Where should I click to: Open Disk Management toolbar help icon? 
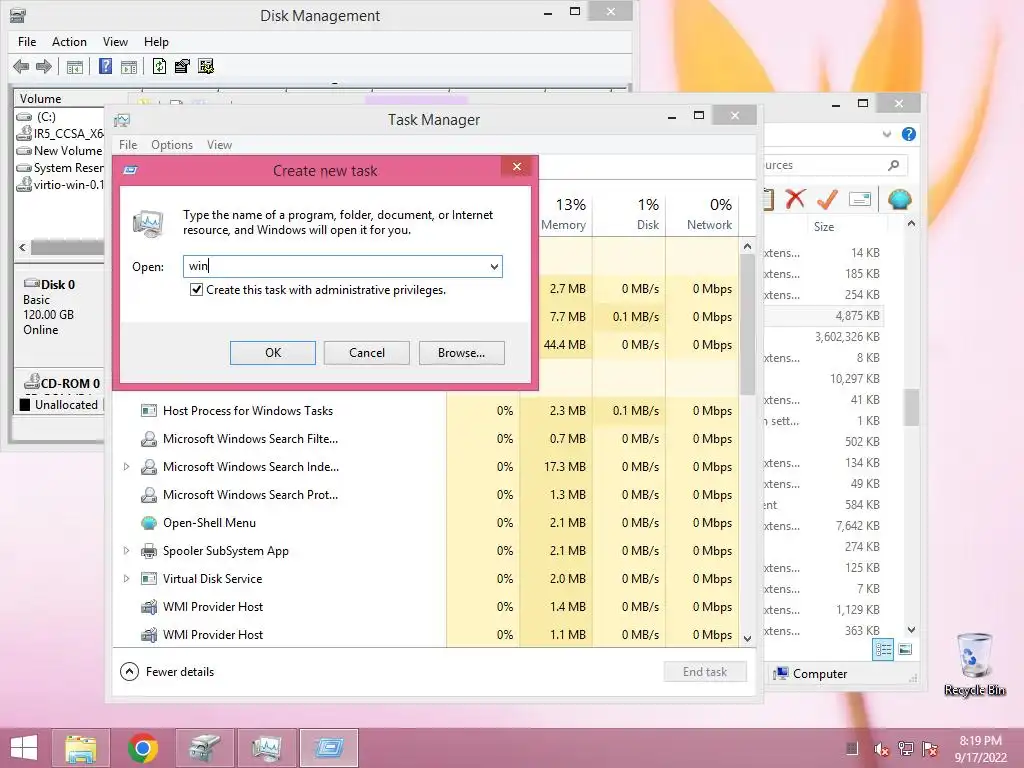point(105,66)
